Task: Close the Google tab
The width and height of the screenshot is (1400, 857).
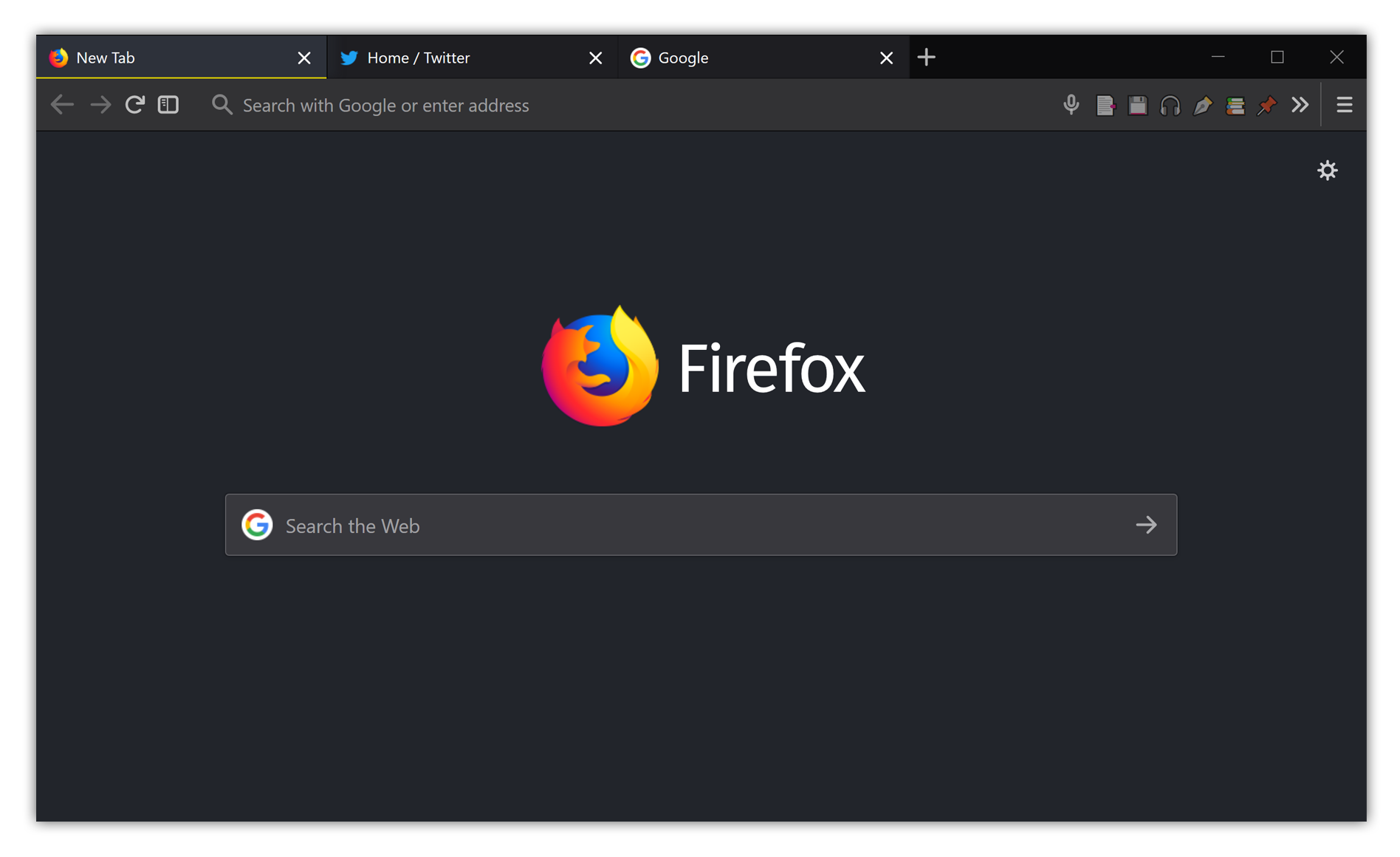Action: (x=886, y=58)
